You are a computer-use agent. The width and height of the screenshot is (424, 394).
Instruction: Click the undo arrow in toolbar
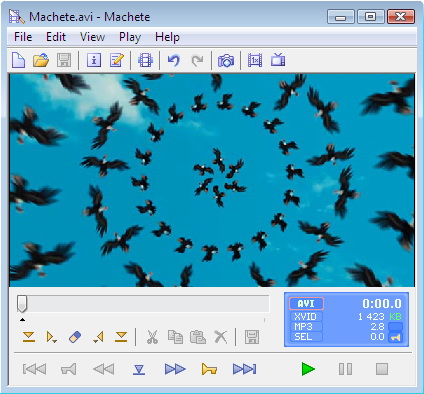[x=174, y=60]
